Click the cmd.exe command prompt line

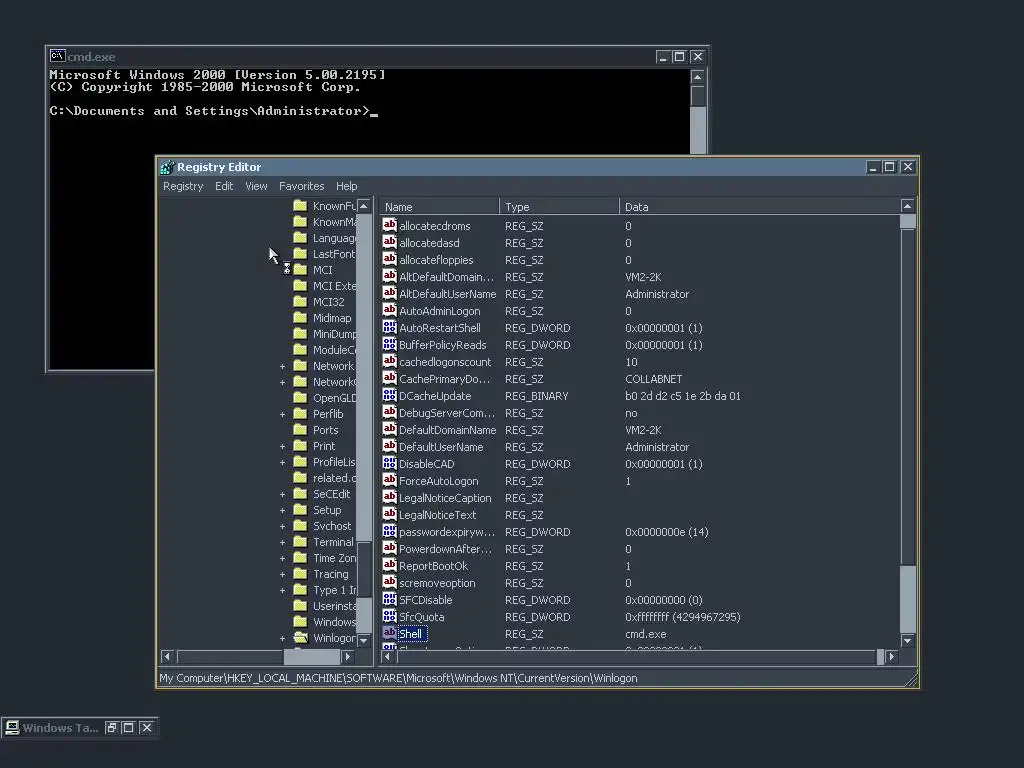(x=214, y=111)
